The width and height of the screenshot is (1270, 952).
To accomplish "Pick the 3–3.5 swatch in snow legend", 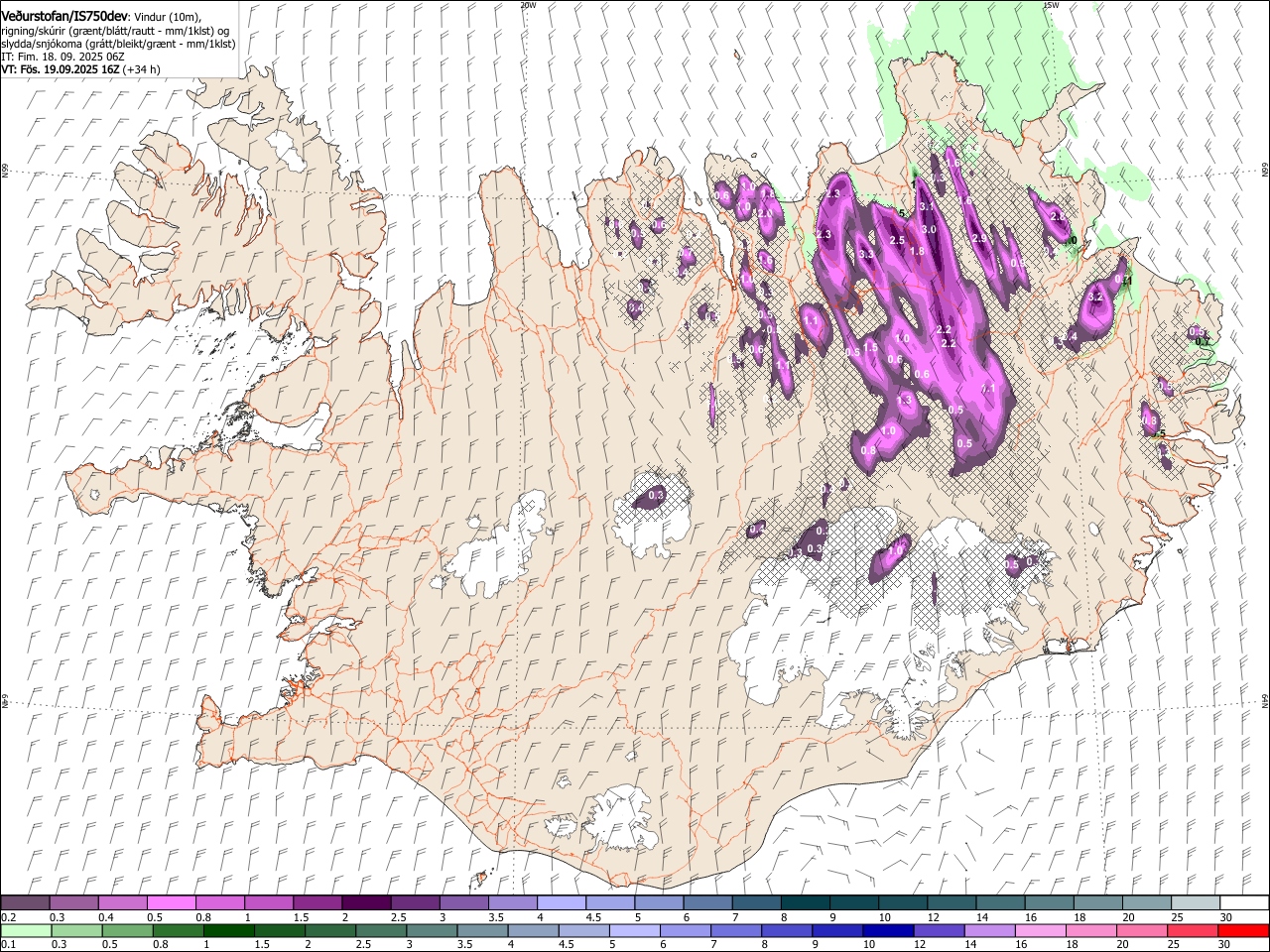I will pyautogui.click(x=463, y=903).
